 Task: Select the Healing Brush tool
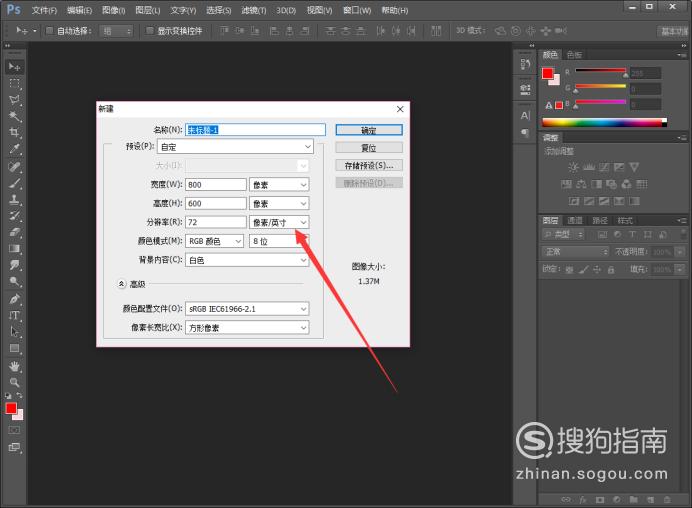pyautogui.click(x=14, y=166)
